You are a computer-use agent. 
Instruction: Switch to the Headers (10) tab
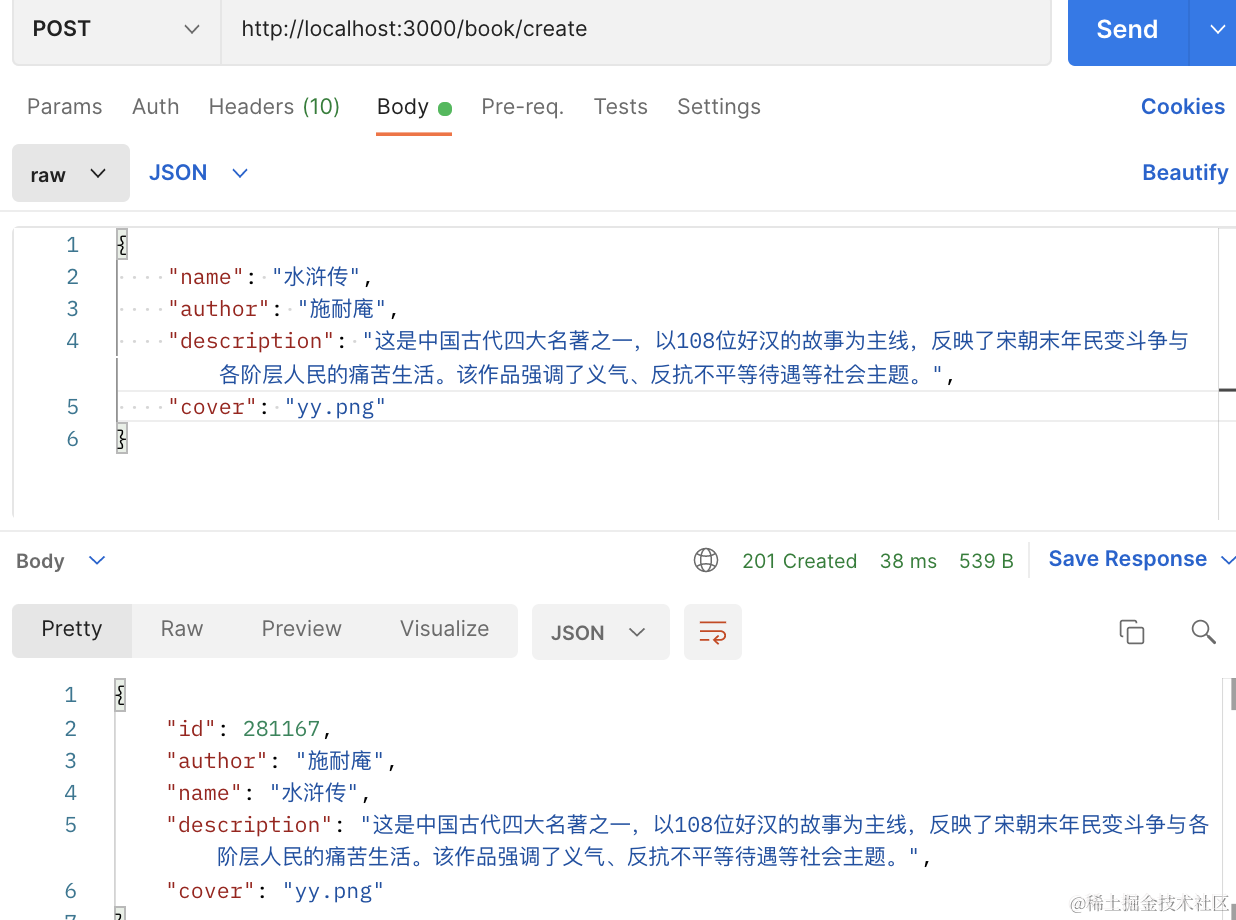click(x=274, y=107)
